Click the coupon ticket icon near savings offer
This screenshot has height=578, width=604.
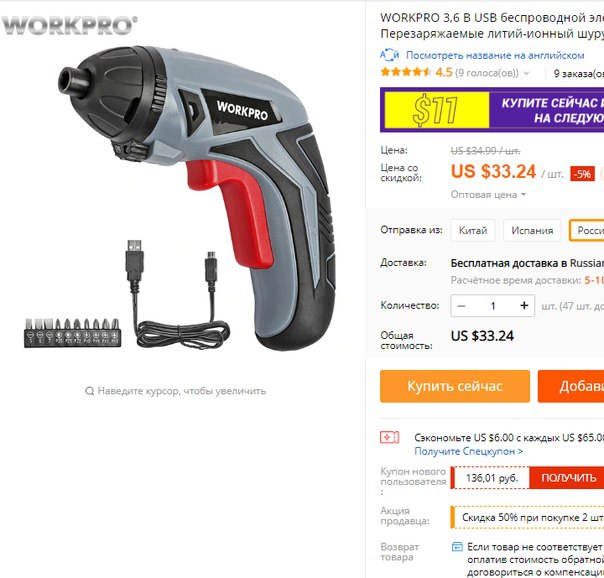pos(389,437)
